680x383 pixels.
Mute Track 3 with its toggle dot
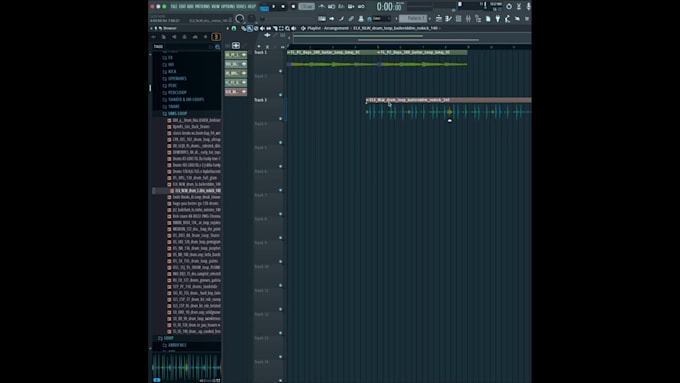tap(281, 118)
